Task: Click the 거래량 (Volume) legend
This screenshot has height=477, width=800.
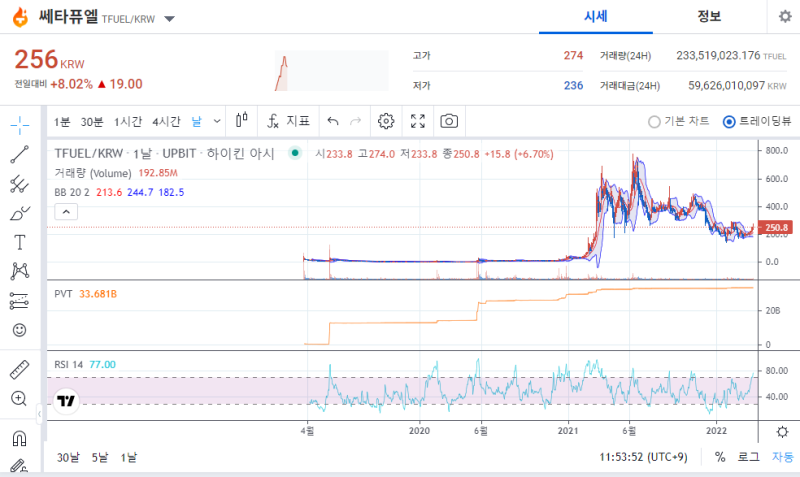Action: (92, 173)
